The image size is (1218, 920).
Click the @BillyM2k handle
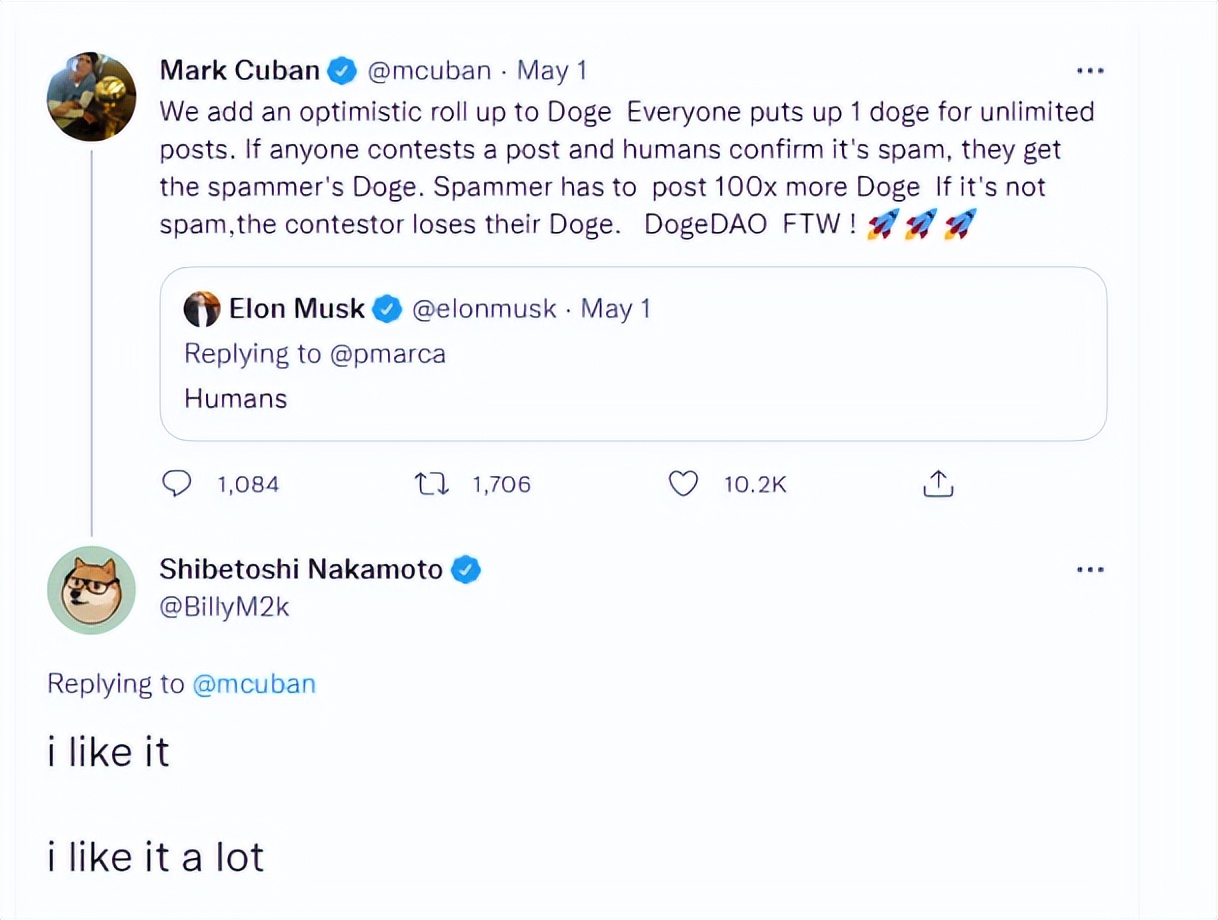pos(224,607)
